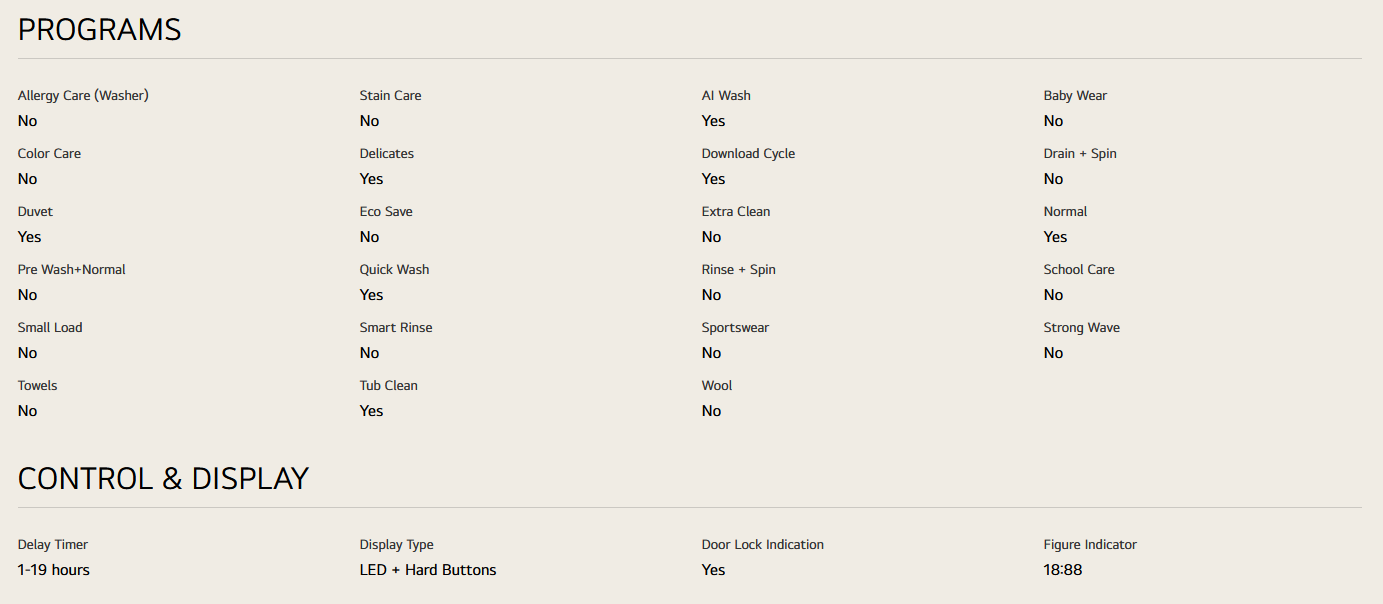The width and height of the screenshot is (1383, 604).
Task: Select the Strong Wave label
Action: pos(1081,328)
